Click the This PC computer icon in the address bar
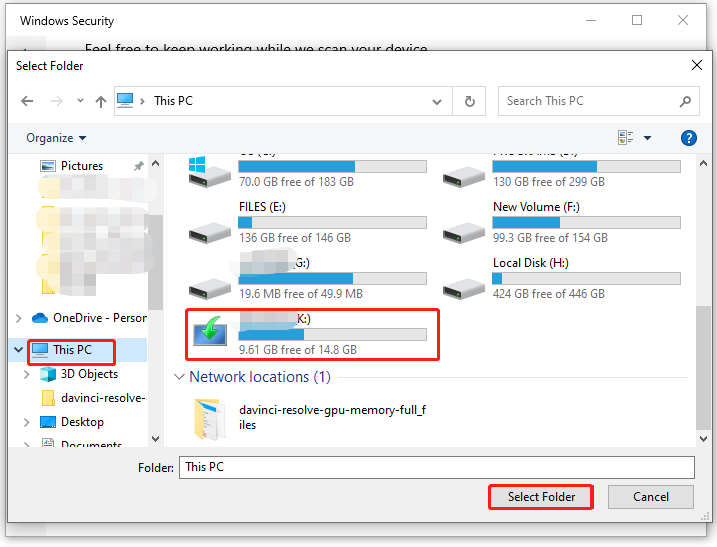Viewport: 717px width, 547px height. pos(125,101)
